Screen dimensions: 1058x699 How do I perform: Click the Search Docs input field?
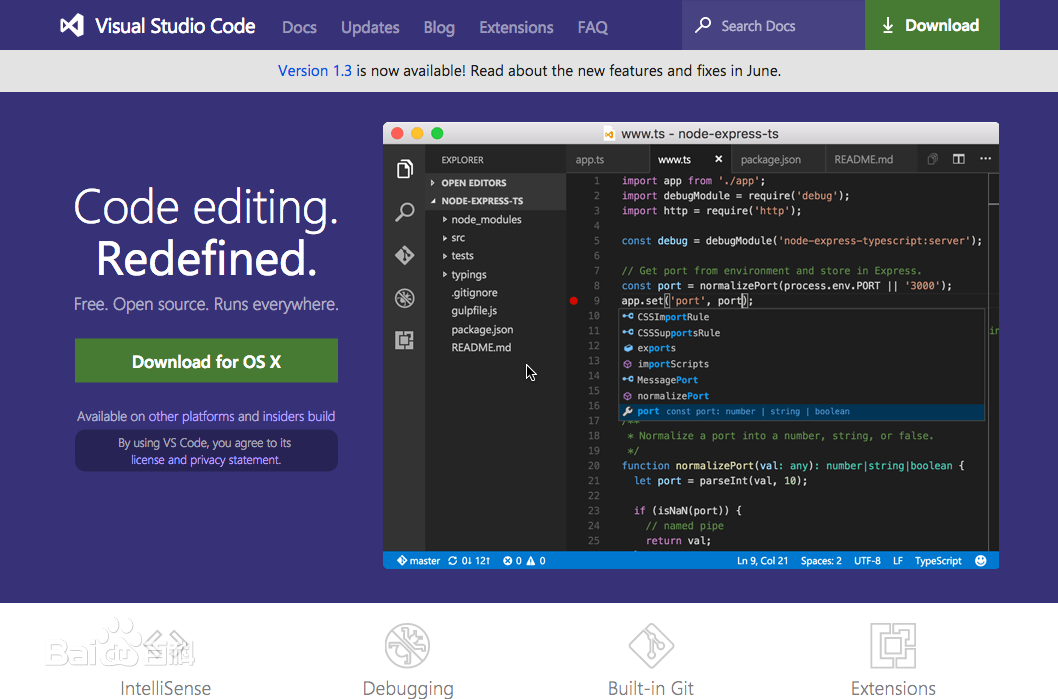click(x=773, y=25)
